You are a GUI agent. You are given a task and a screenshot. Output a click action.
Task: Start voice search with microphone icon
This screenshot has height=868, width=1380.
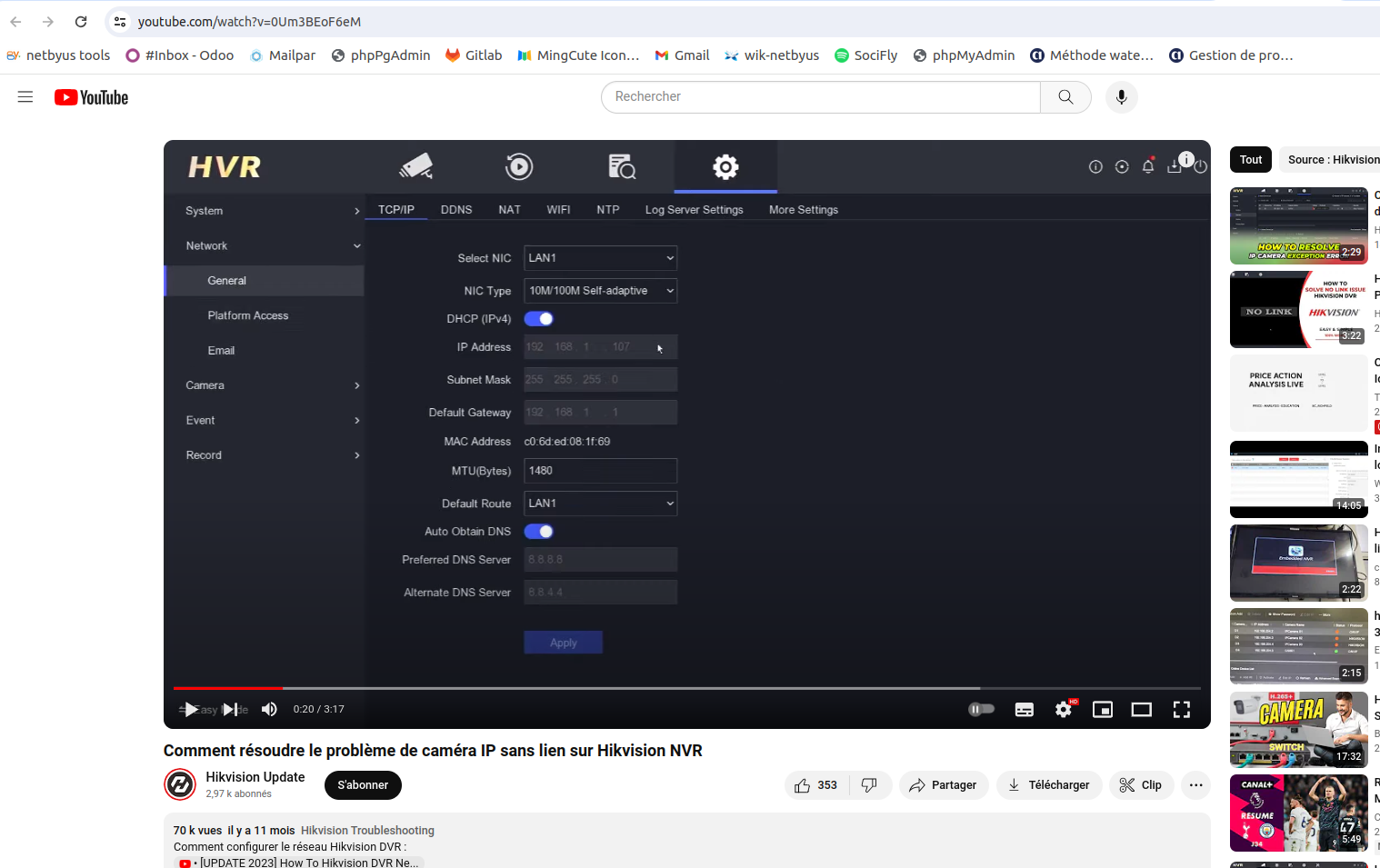pyautogui.click(x=1122, y=96)
